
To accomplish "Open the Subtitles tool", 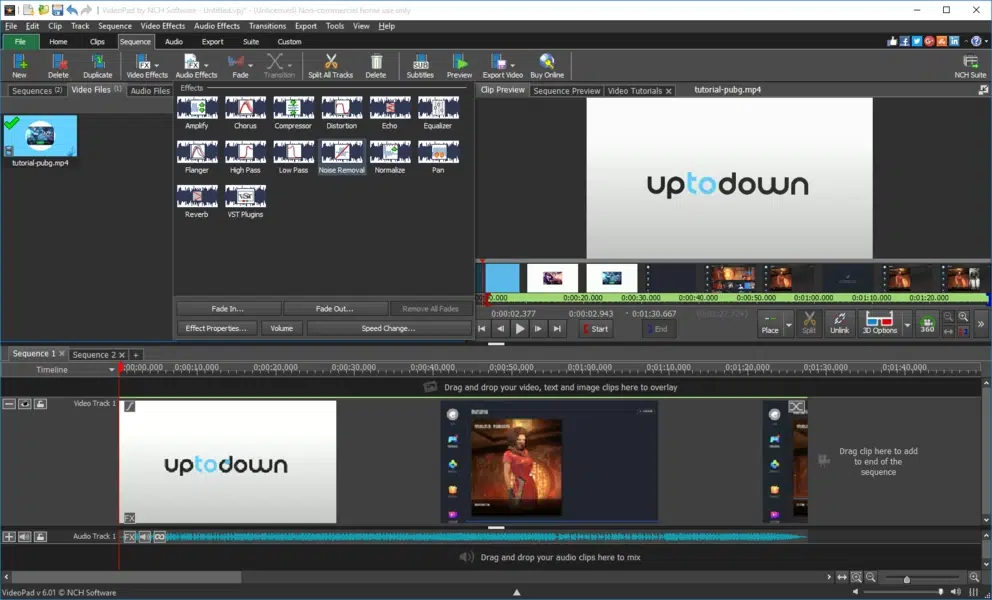I will (x=419, y=64).
